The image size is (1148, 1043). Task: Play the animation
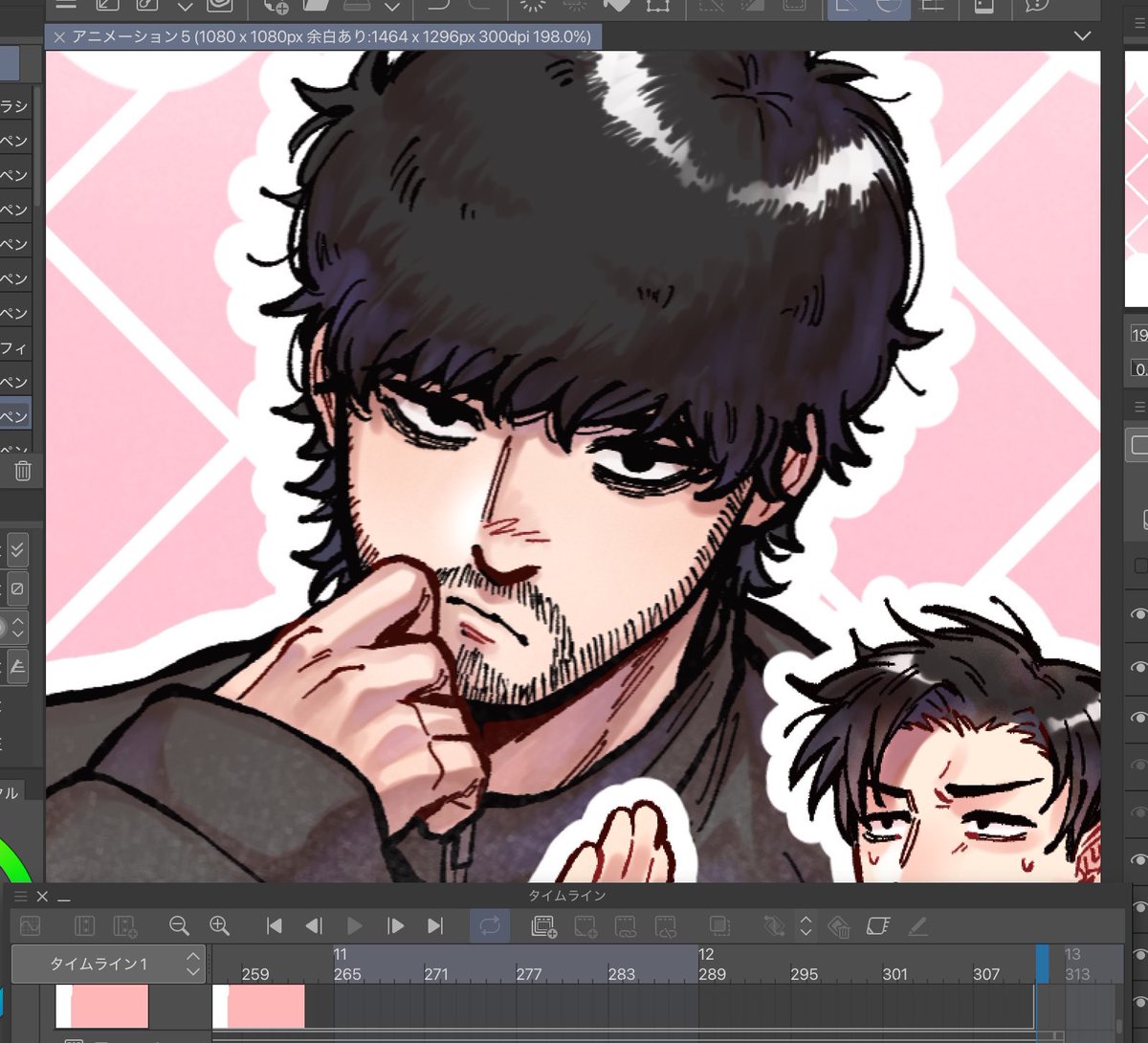(355, 925)
